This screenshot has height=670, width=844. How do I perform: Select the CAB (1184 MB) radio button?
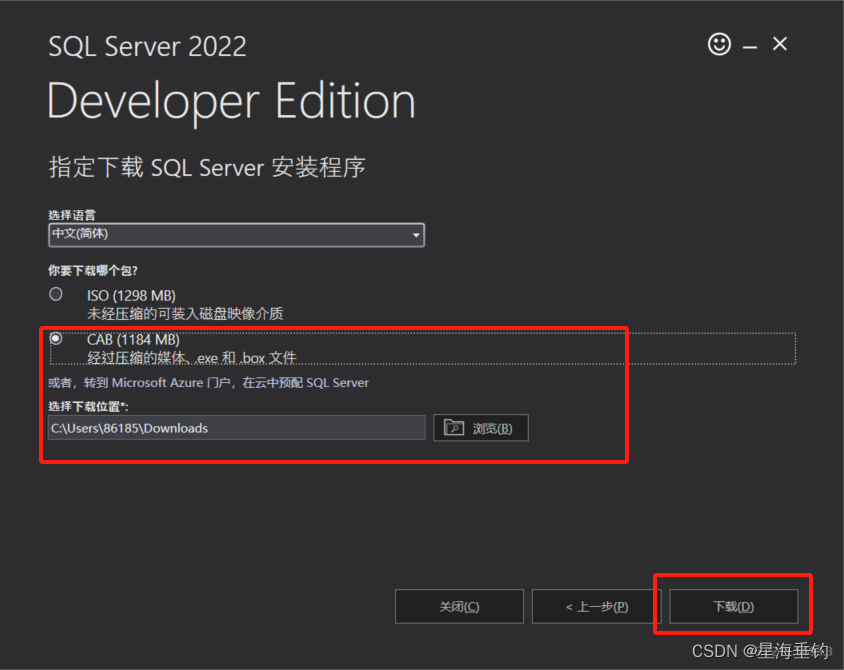(57, 339)
